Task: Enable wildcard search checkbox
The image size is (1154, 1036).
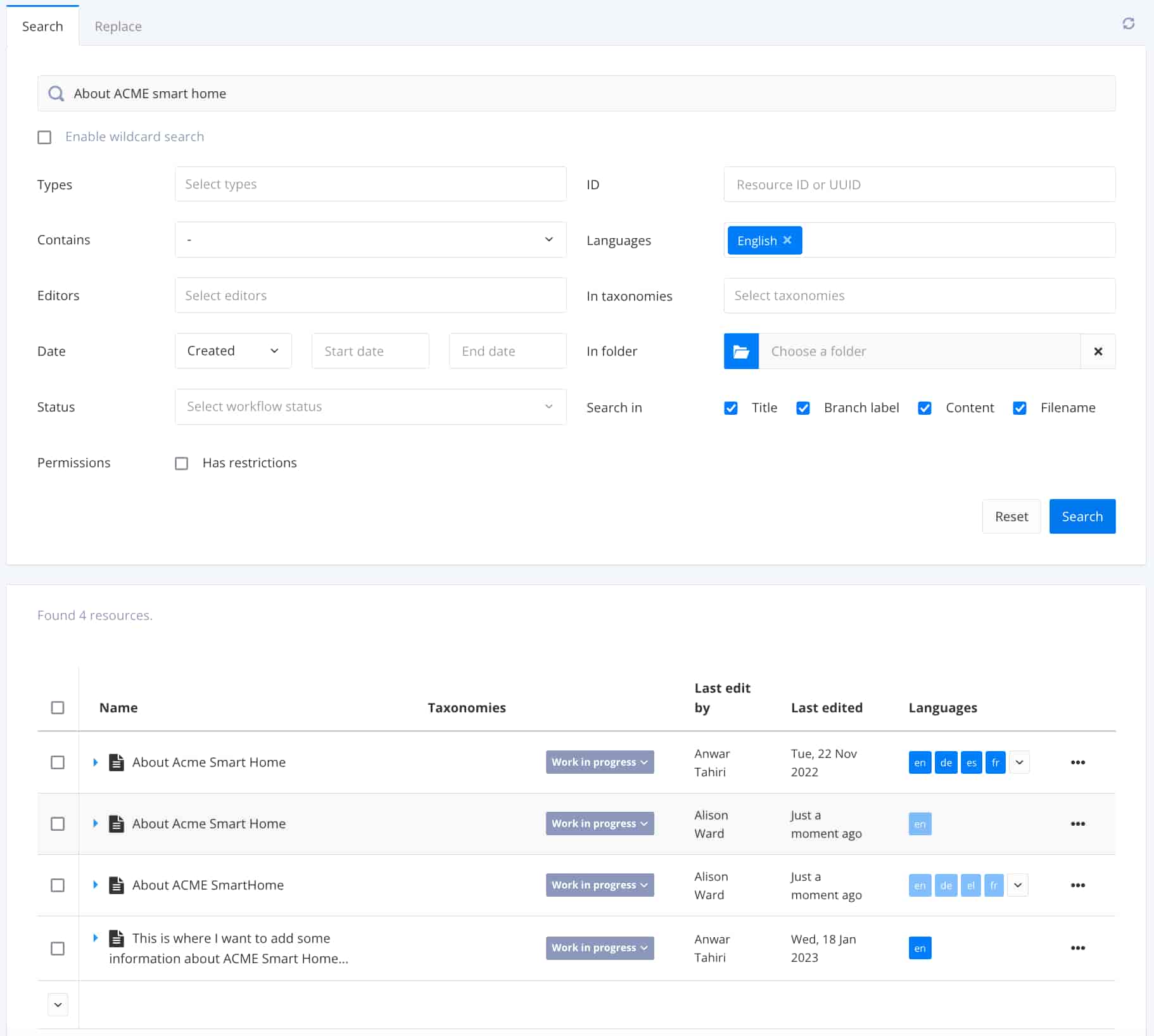Action: pos(44,137)
